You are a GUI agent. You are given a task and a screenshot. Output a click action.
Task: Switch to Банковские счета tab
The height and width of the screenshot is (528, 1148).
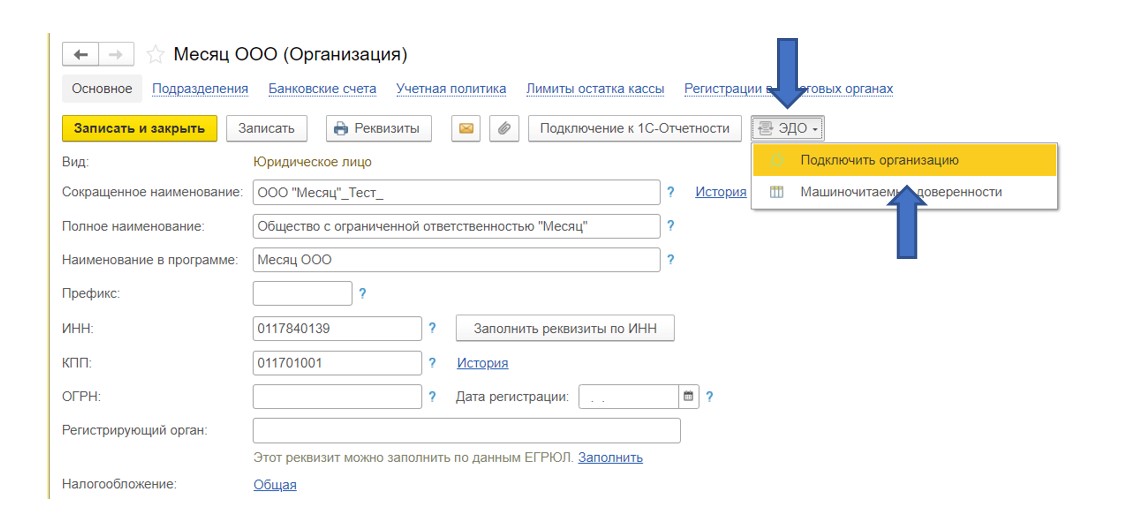point(322,89)
